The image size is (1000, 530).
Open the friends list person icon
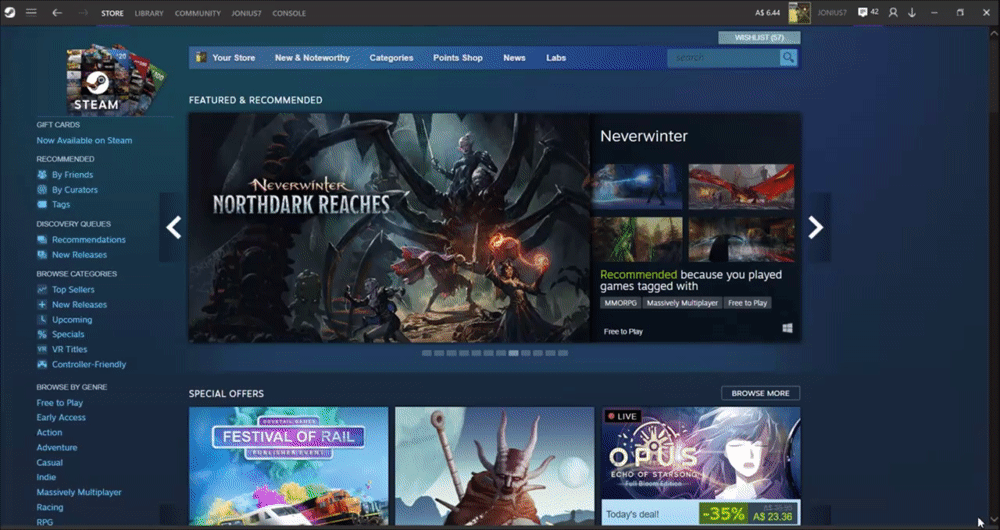tap(893, 13)
